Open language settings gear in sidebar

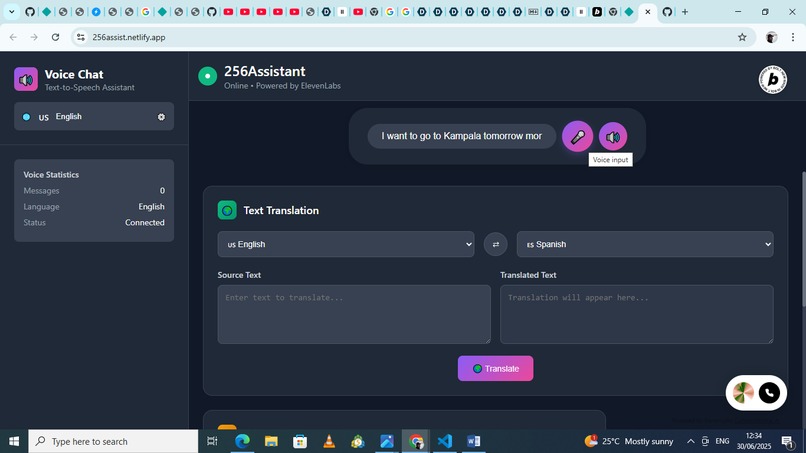click(x=161, y=117)
